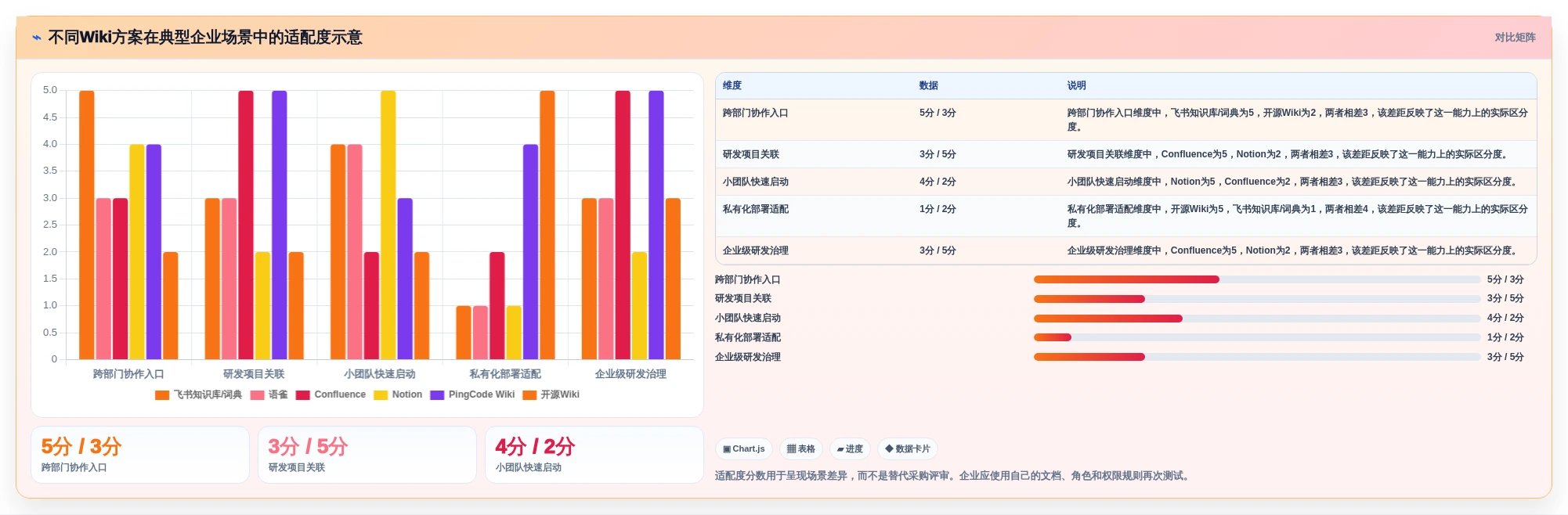Open the 4分 / 2分 小团队快速启动 stat card
Image resolution: width=1568 pixels, height=515 pixels.
[594, 455]
